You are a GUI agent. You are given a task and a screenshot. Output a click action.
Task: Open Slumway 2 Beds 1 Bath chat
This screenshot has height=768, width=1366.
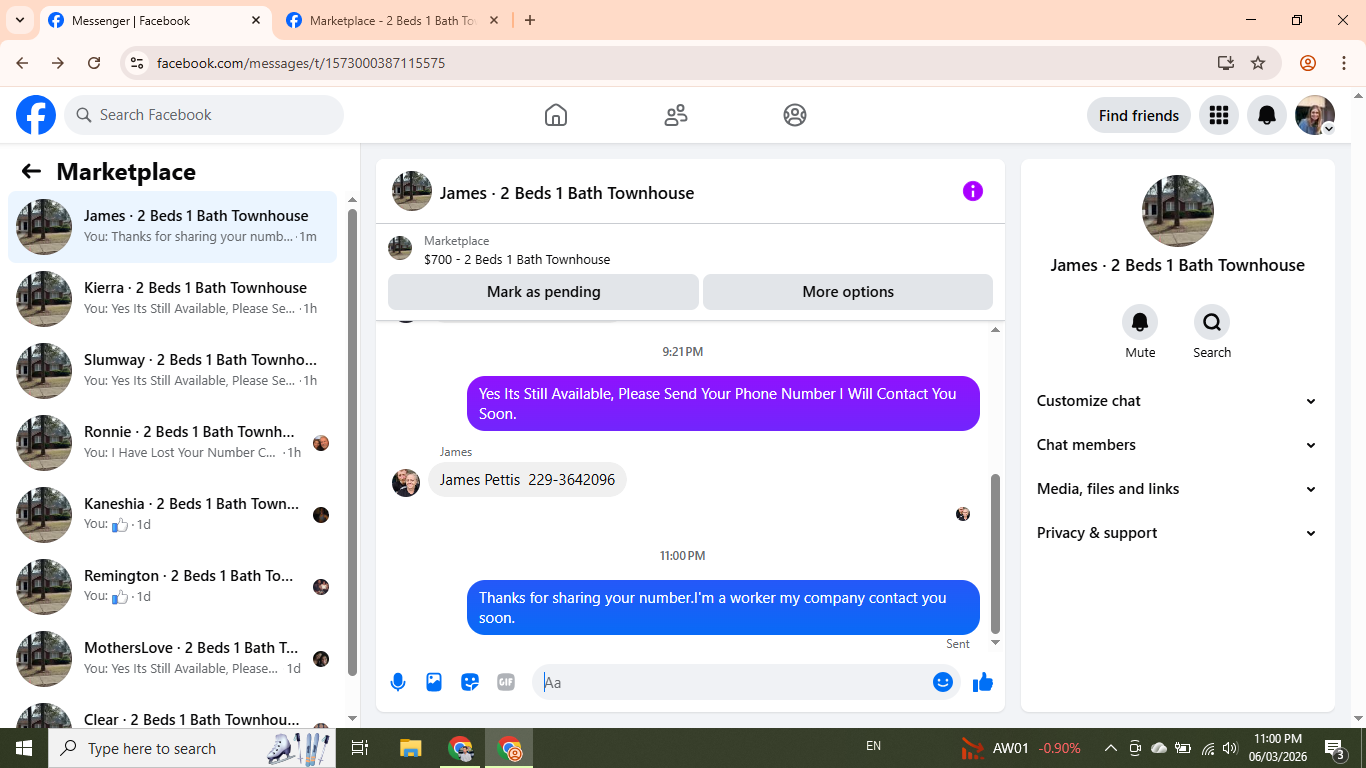(x=172, y=370)
